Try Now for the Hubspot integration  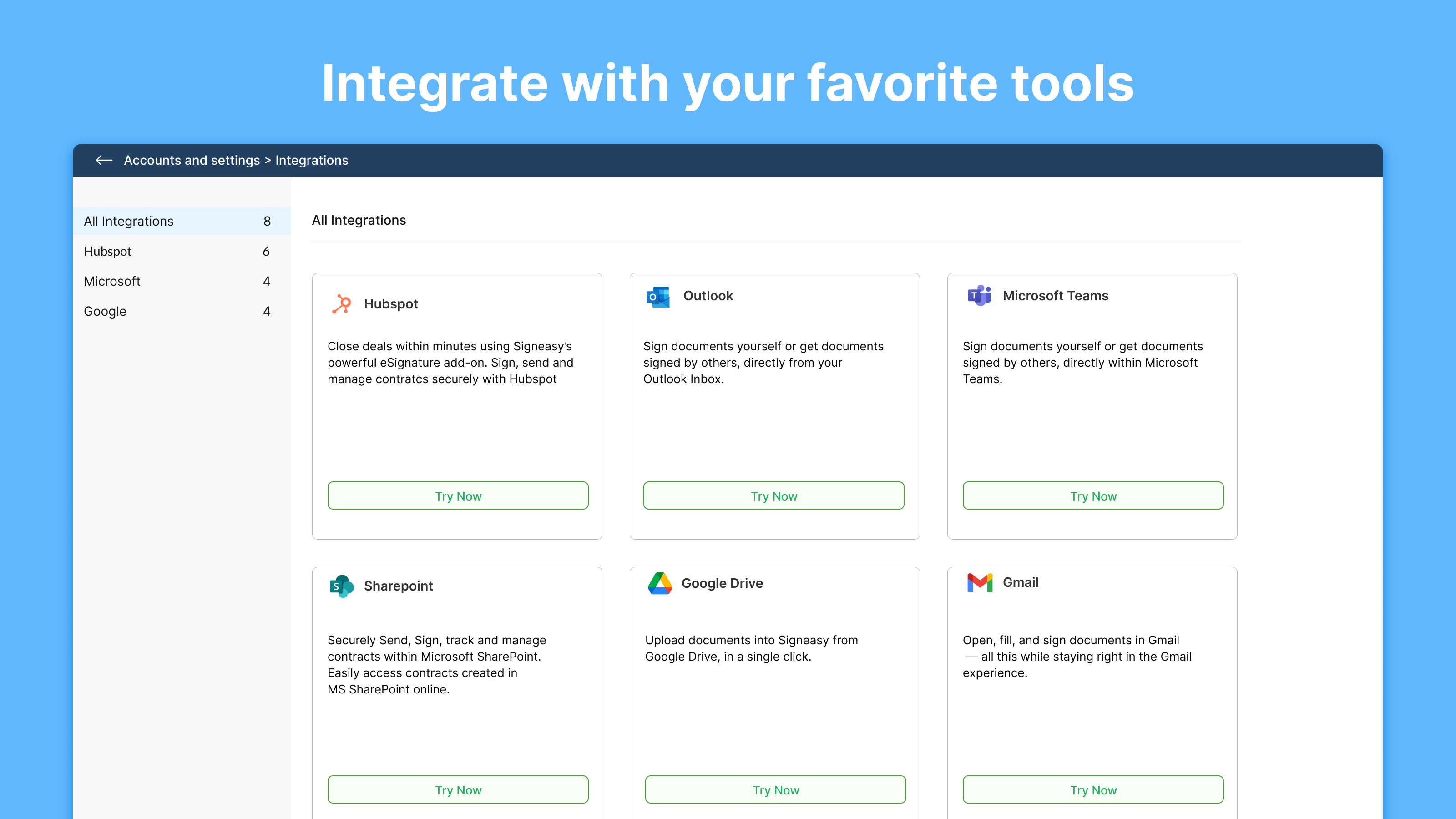[458, 495]
